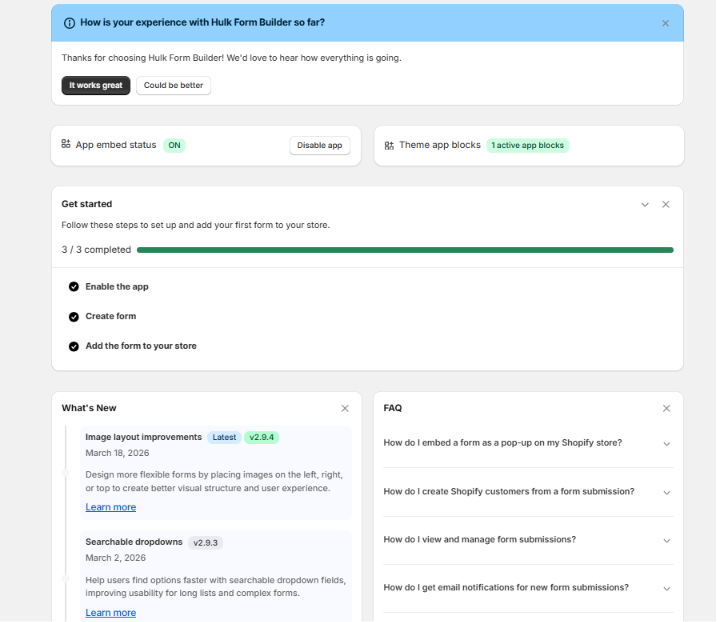Screen dimensions: 717x622
Task: Click the App embed status icon
Action: (x=66, y=144)
